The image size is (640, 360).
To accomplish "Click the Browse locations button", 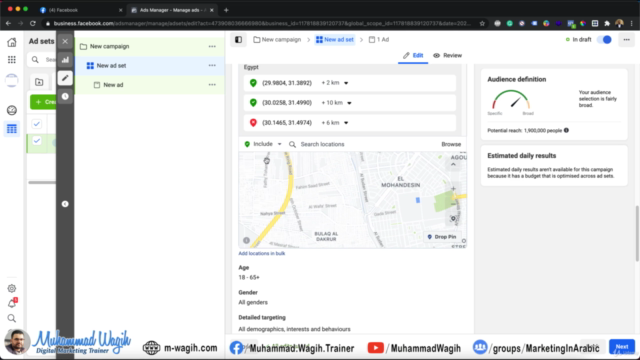I will coord(451,144).
